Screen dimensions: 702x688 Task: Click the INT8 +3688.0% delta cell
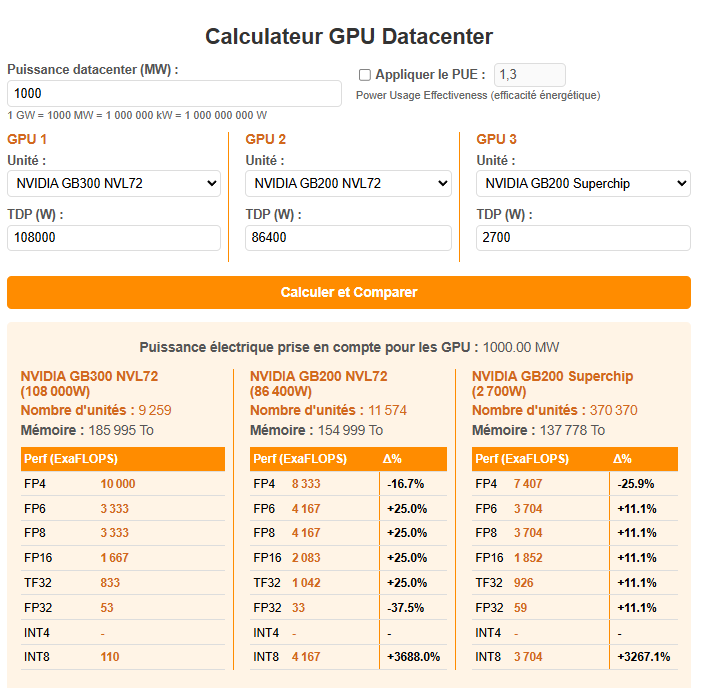413,657
